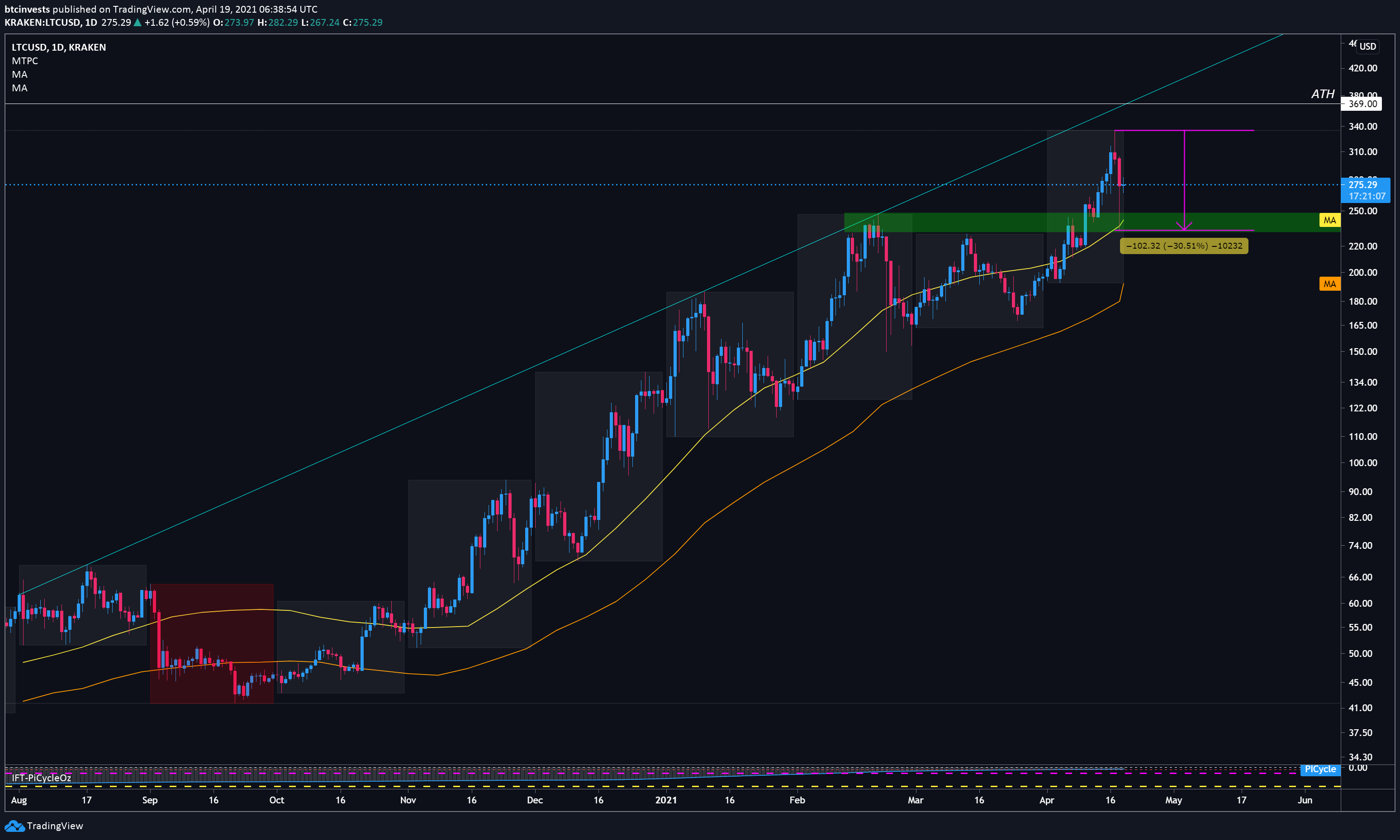Click the +1.62 (+0.59%) change value
The image size is (1400, 840).
177,23
